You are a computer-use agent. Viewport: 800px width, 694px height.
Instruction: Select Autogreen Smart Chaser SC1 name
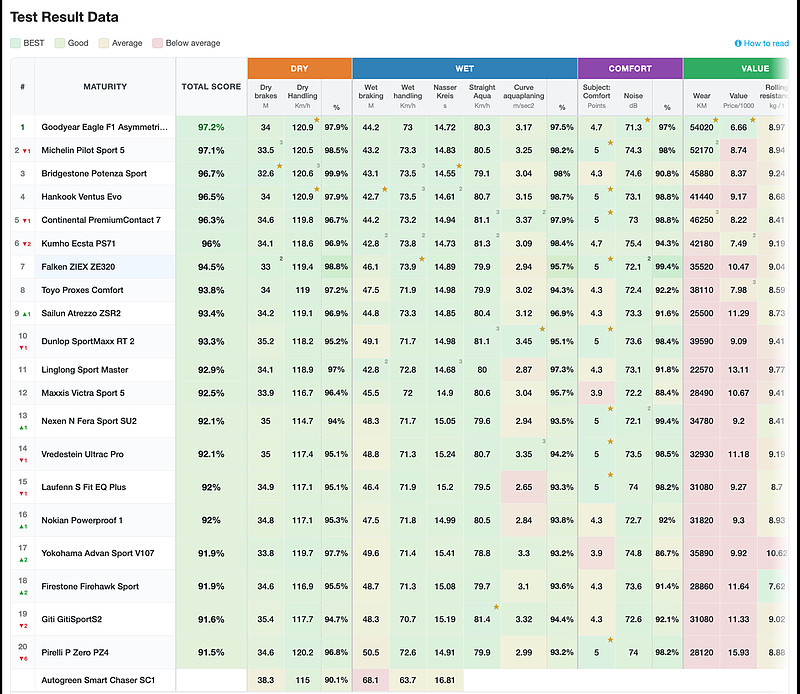click(x=98, y=680)
